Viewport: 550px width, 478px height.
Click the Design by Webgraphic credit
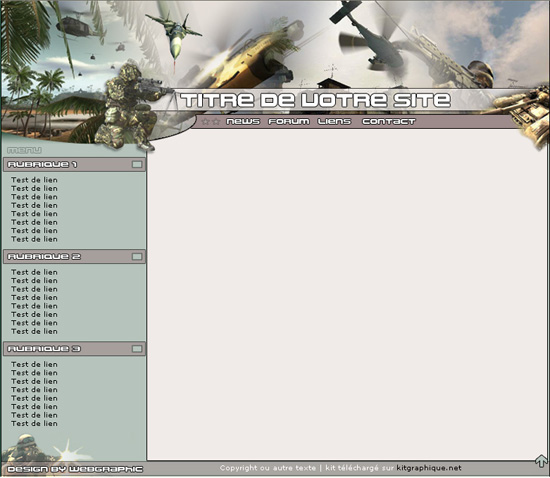75,469
